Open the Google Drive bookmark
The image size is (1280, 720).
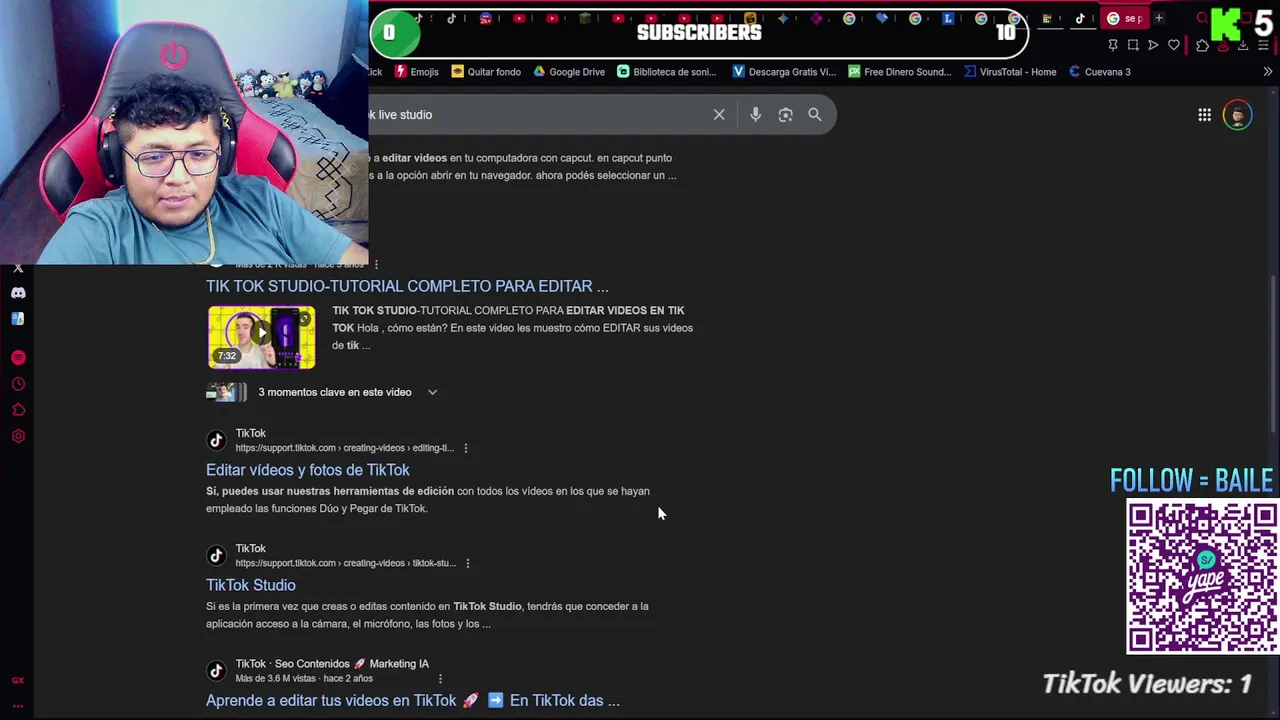pyautogui.click(x=569, y=72)
